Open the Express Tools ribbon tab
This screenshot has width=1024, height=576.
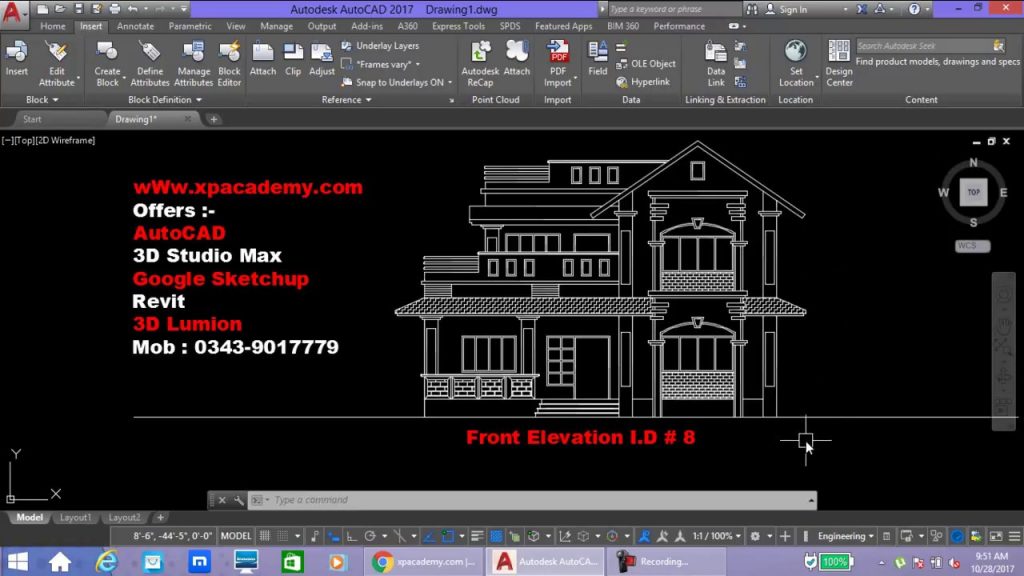tap(458, 26)
